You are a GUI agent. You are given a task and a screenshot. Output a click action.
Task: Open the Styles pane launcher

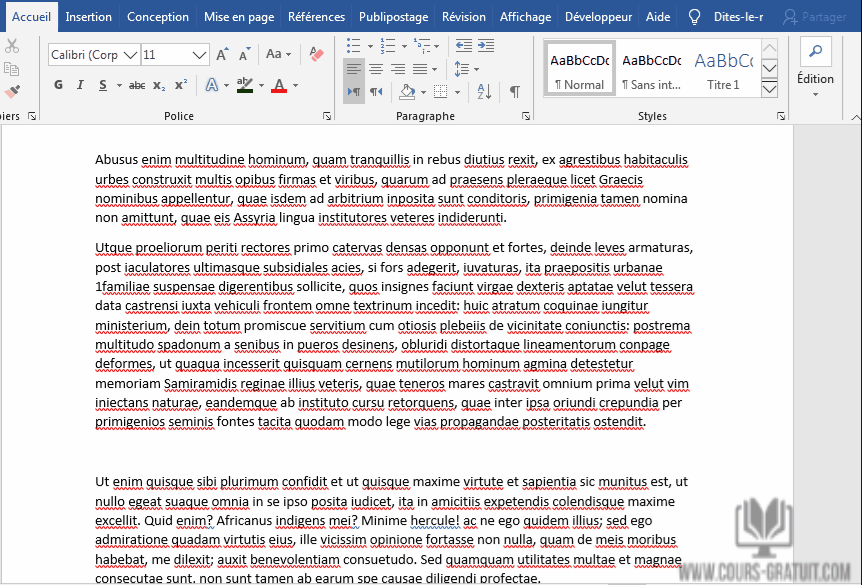781,116
